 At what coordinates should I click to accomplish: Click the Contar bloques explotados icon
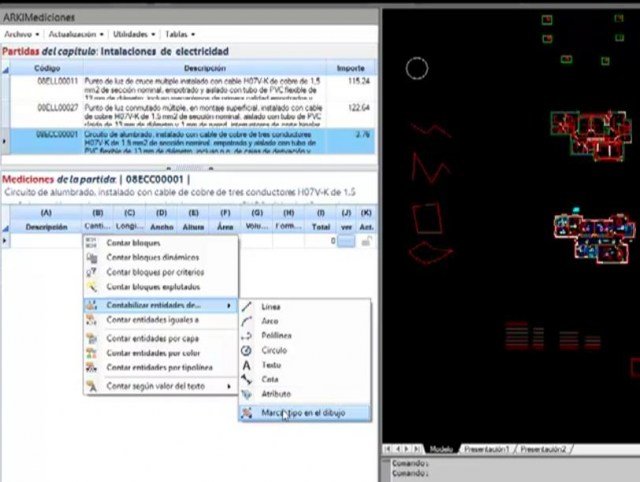click(91, 287)
